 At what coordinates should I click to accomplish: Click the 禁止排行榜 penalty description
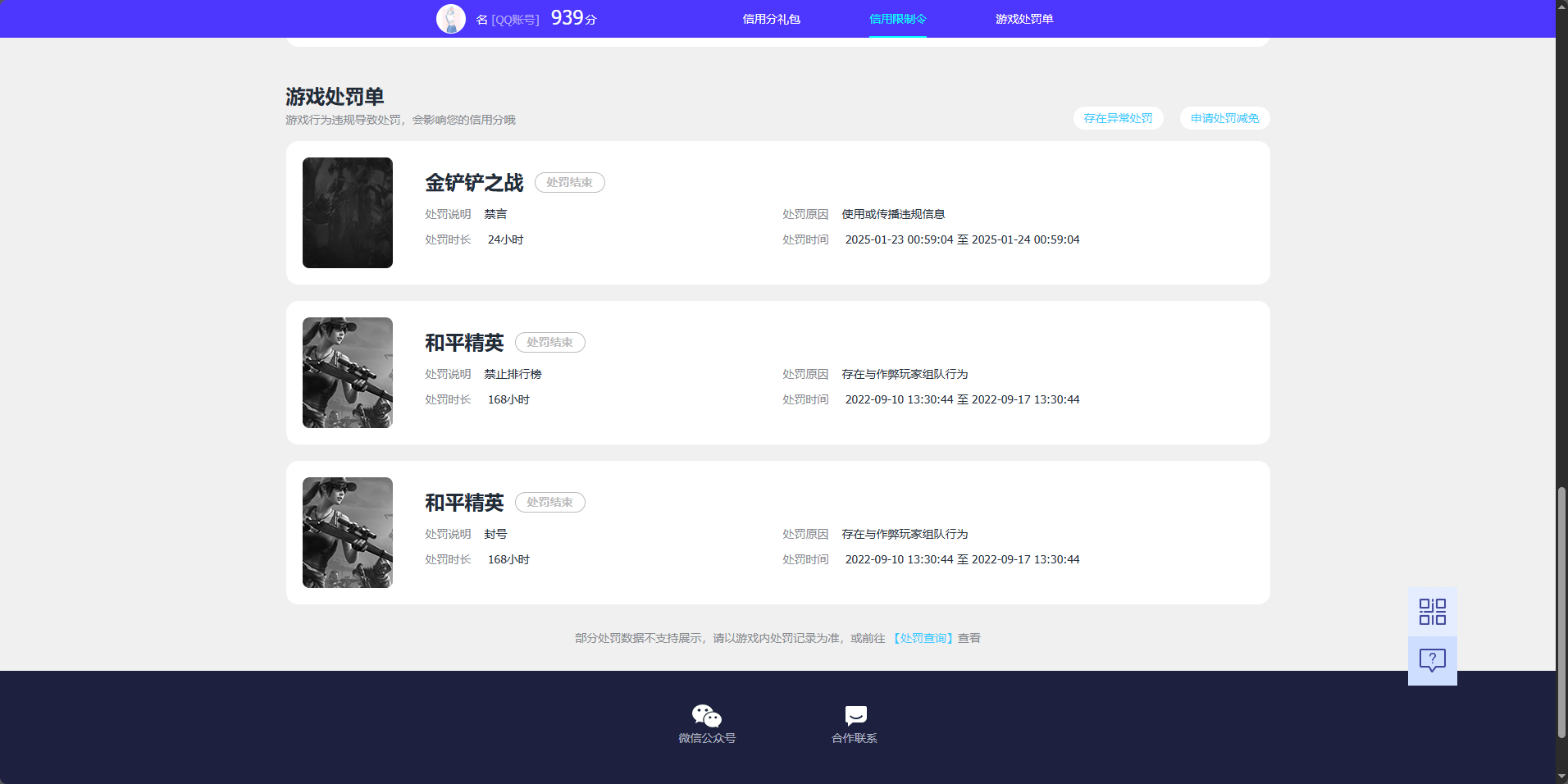point(513,374)
